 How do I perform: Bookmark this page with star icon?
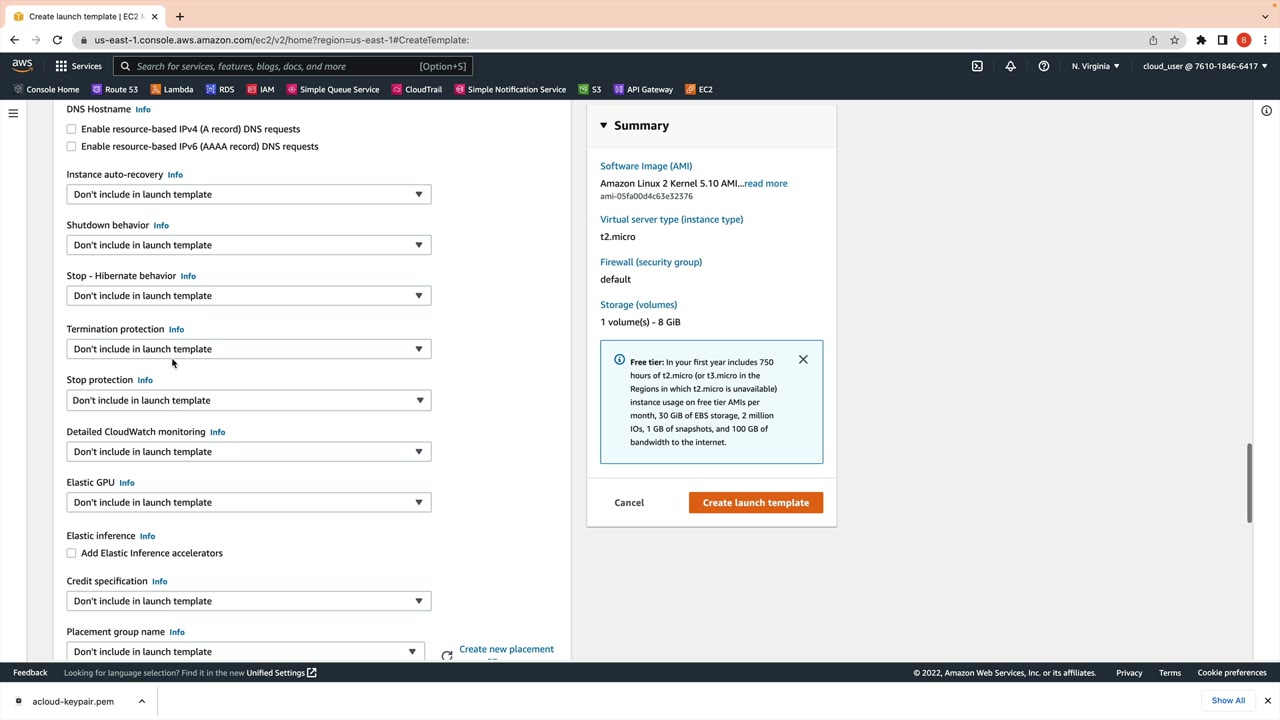tap(1175, 40)
